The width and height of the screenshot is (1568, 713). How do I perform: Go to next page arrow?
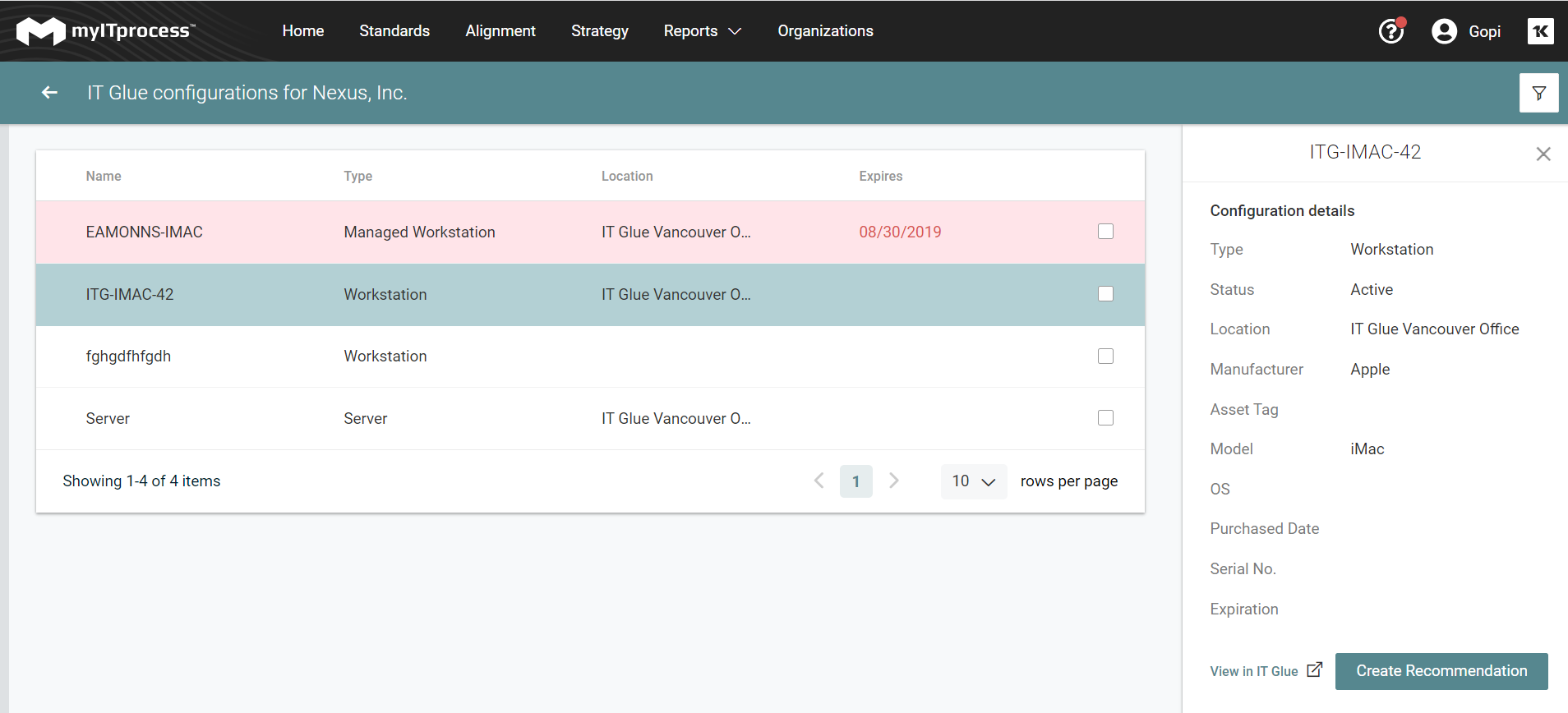894,481
